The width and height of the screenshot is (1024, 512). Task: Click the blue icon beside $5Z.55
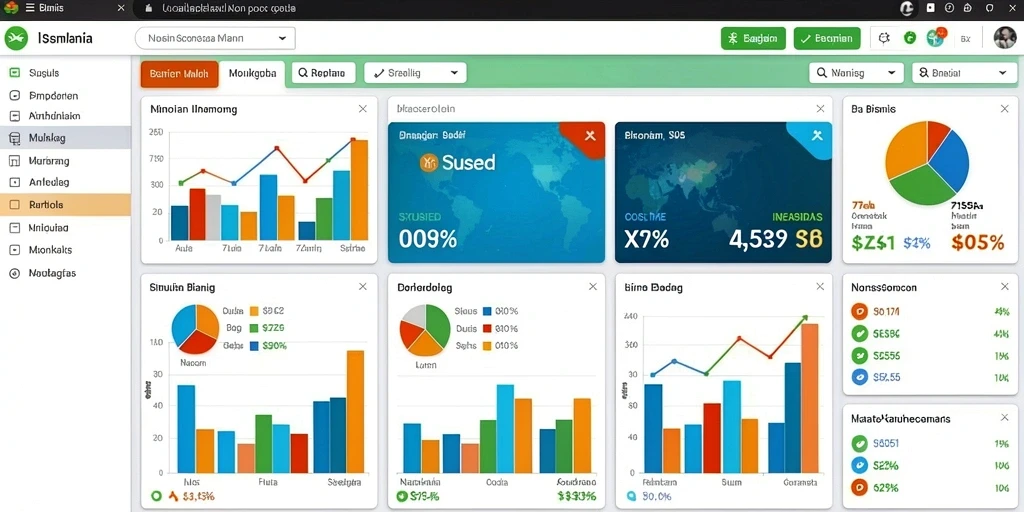tap(860, 377)
